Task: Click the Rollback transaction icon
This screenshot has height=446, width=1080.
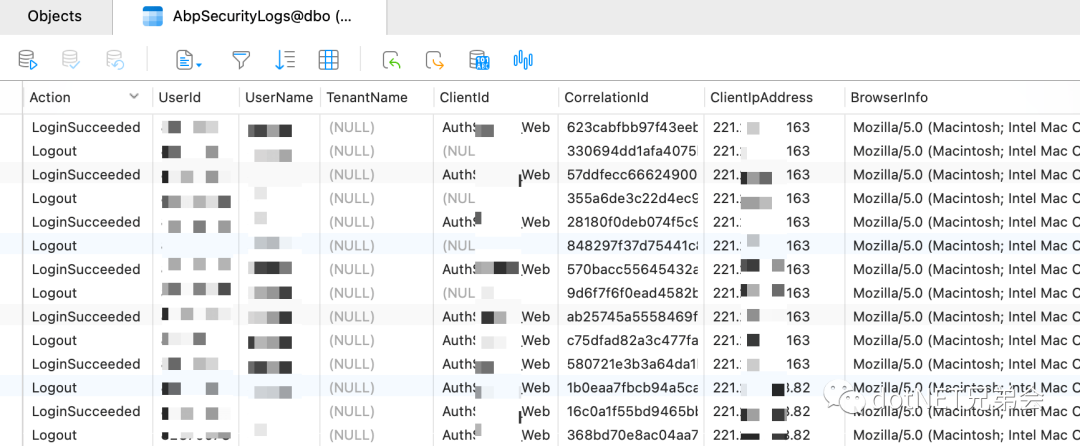Action: coord(114,60)
